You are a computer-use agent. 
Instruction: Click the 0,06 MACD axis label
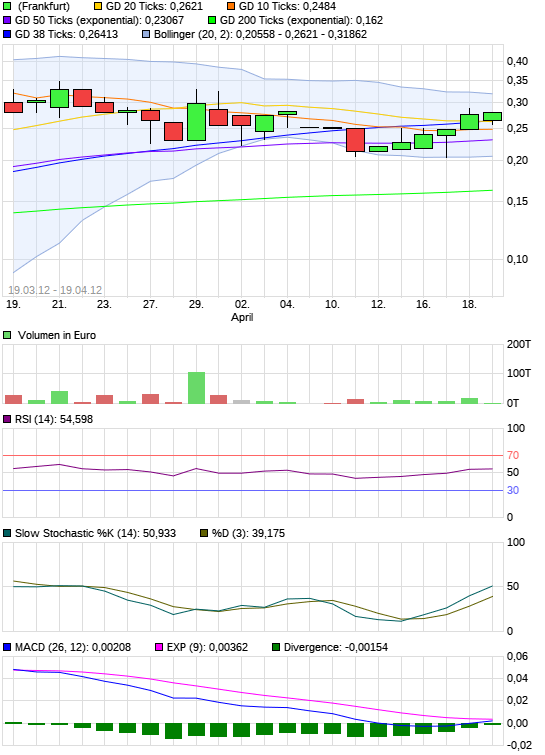(x=518, y=656)
